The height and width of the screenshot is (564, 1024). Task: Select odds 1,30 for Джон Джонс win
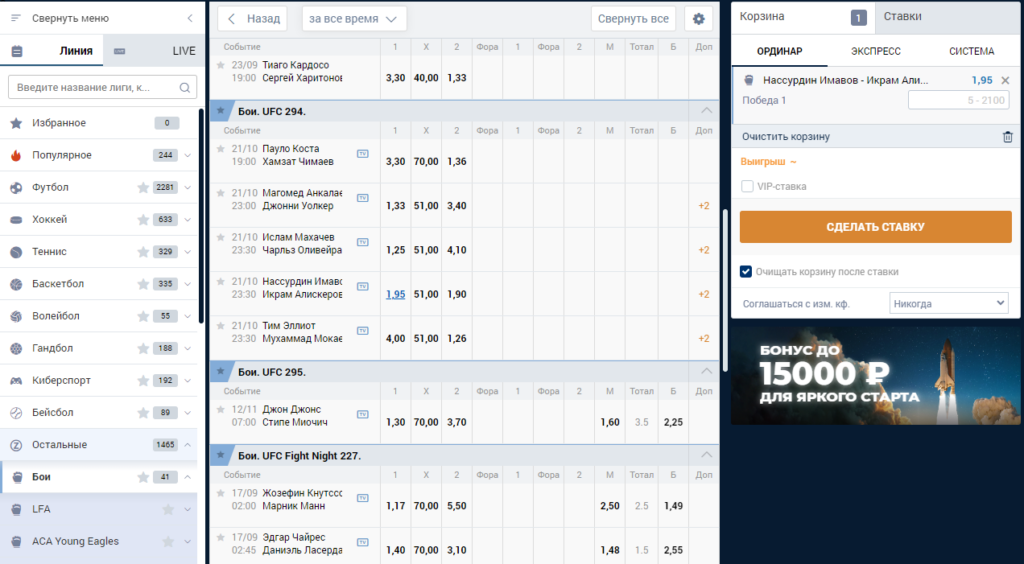(395, 422)
